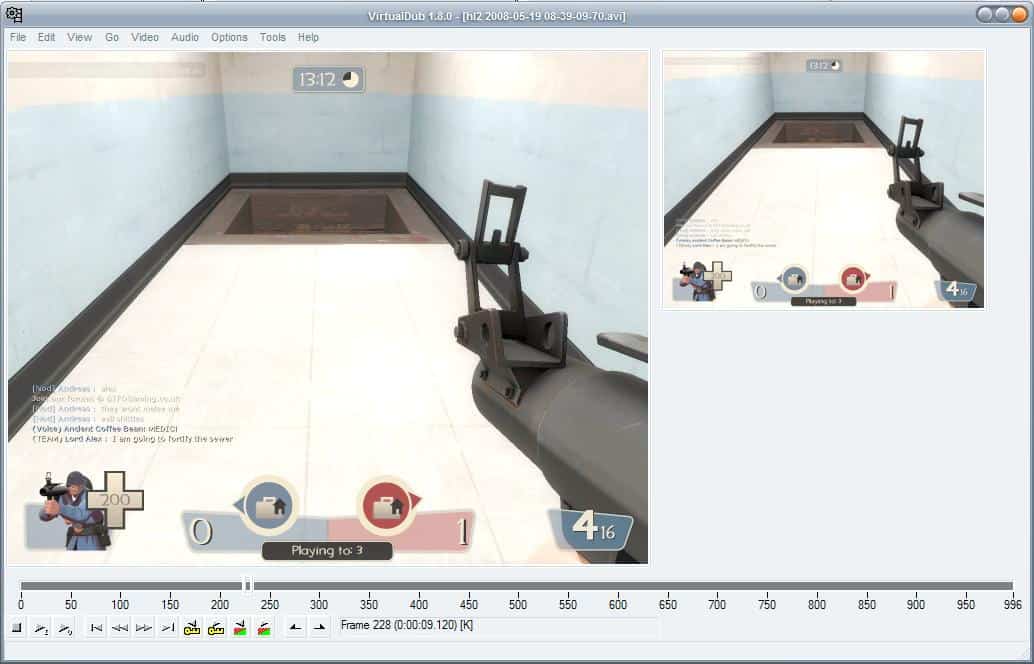Scan to previous scene change
This screenshot has height=664, width=1034.
coord(240,628)
